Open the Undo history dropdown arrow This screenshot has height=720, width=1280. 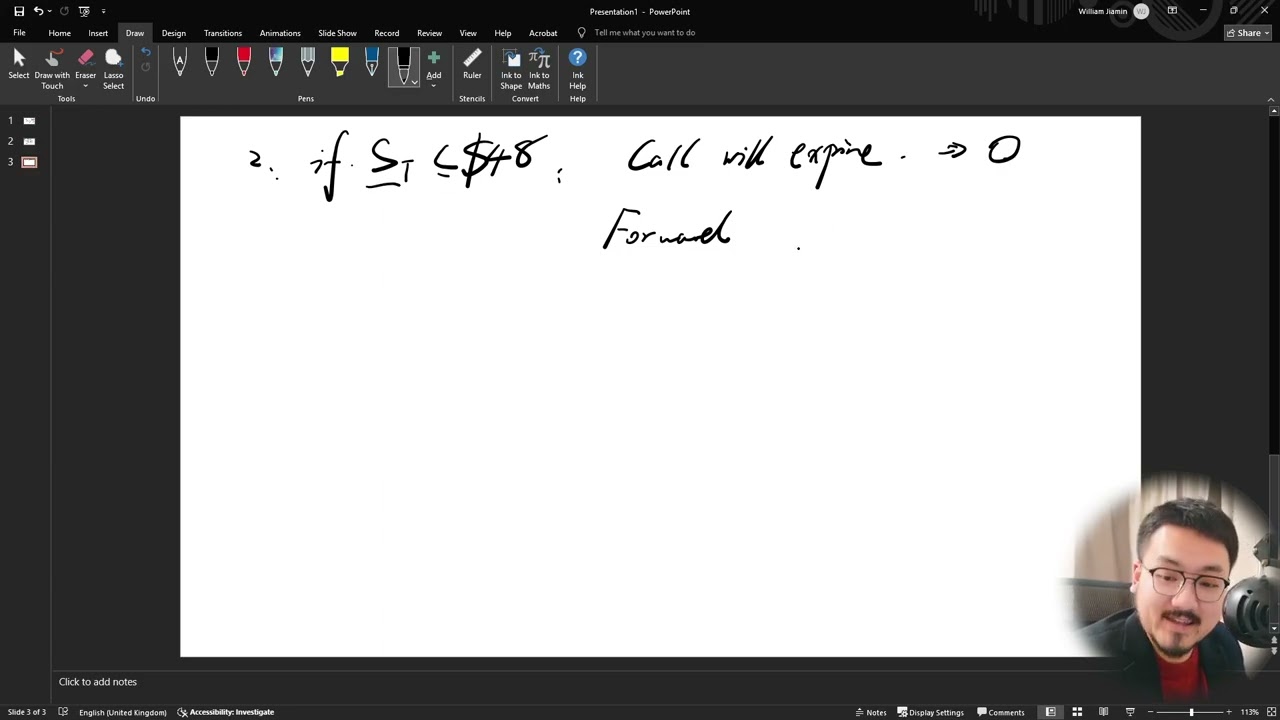49,11
